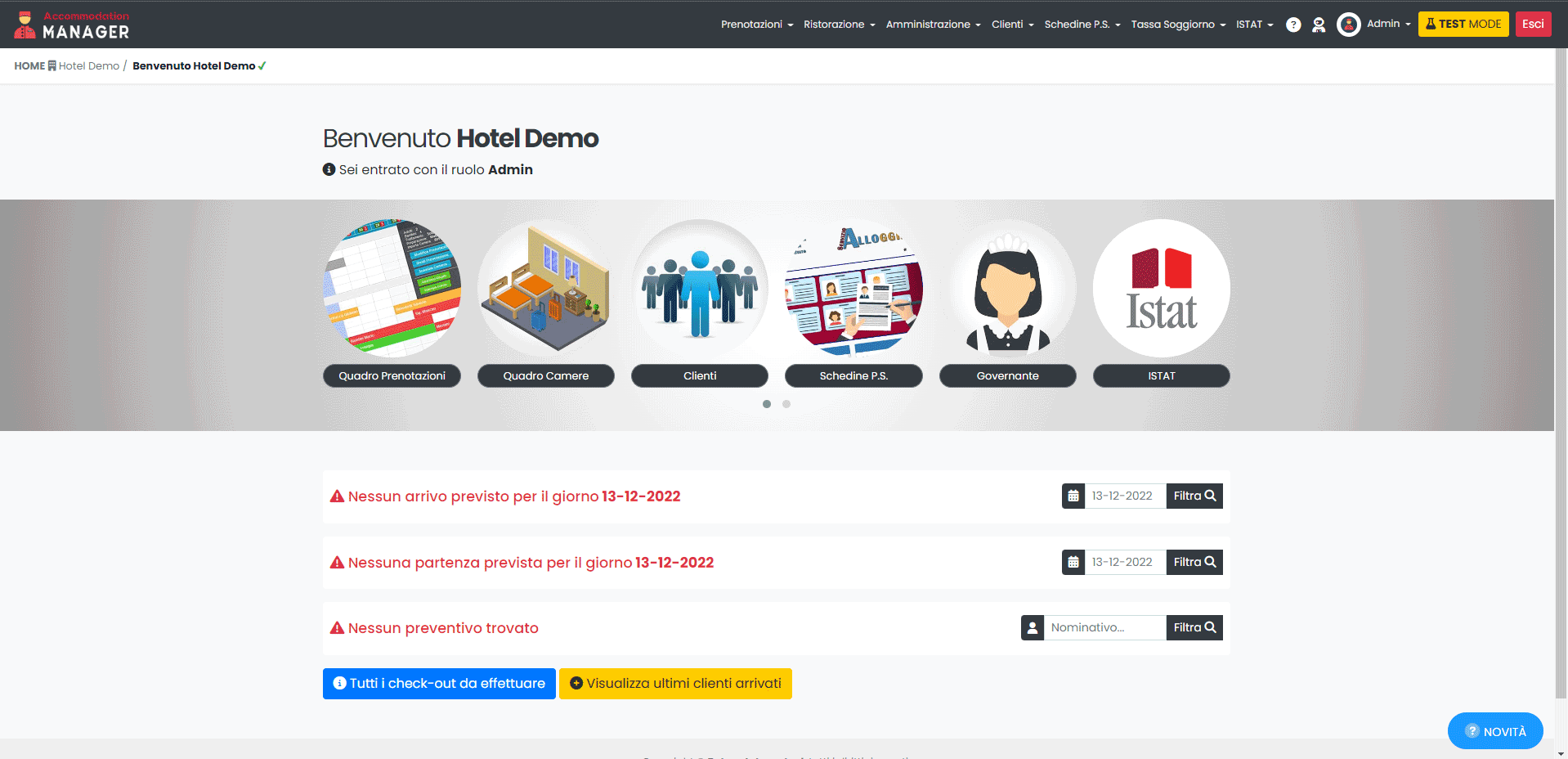Click Tutti i check-out da effettuare button
This screenshot has width=1568, height=759.
coord(439,684)
